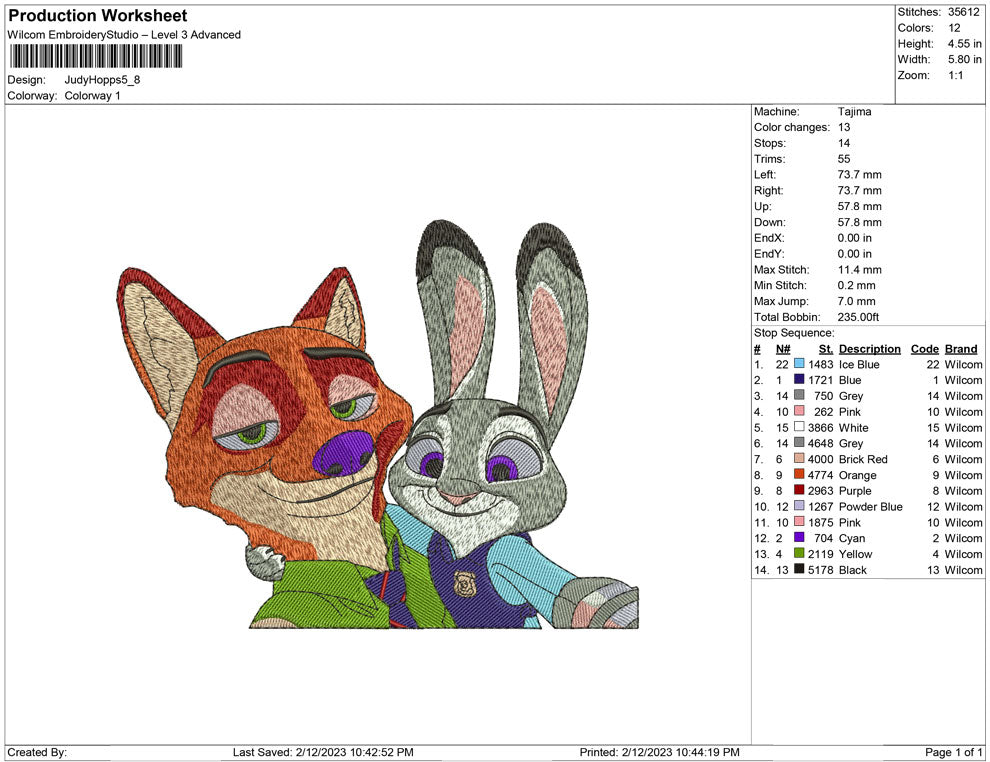Click the Brick Red description text
Screen dimensions: 990x762
tap(863, 459)
